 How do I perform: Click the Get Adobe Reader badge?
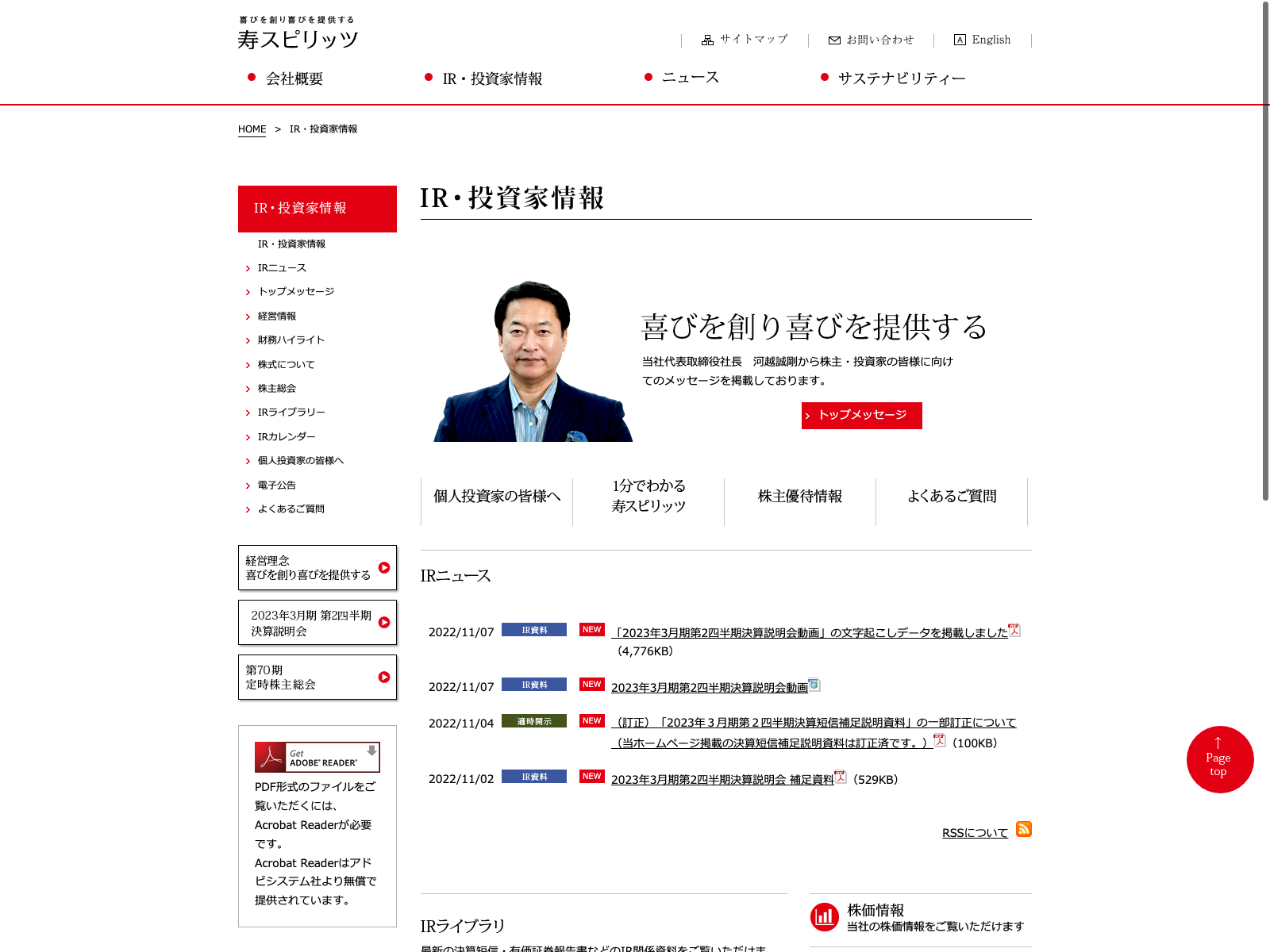317,757
